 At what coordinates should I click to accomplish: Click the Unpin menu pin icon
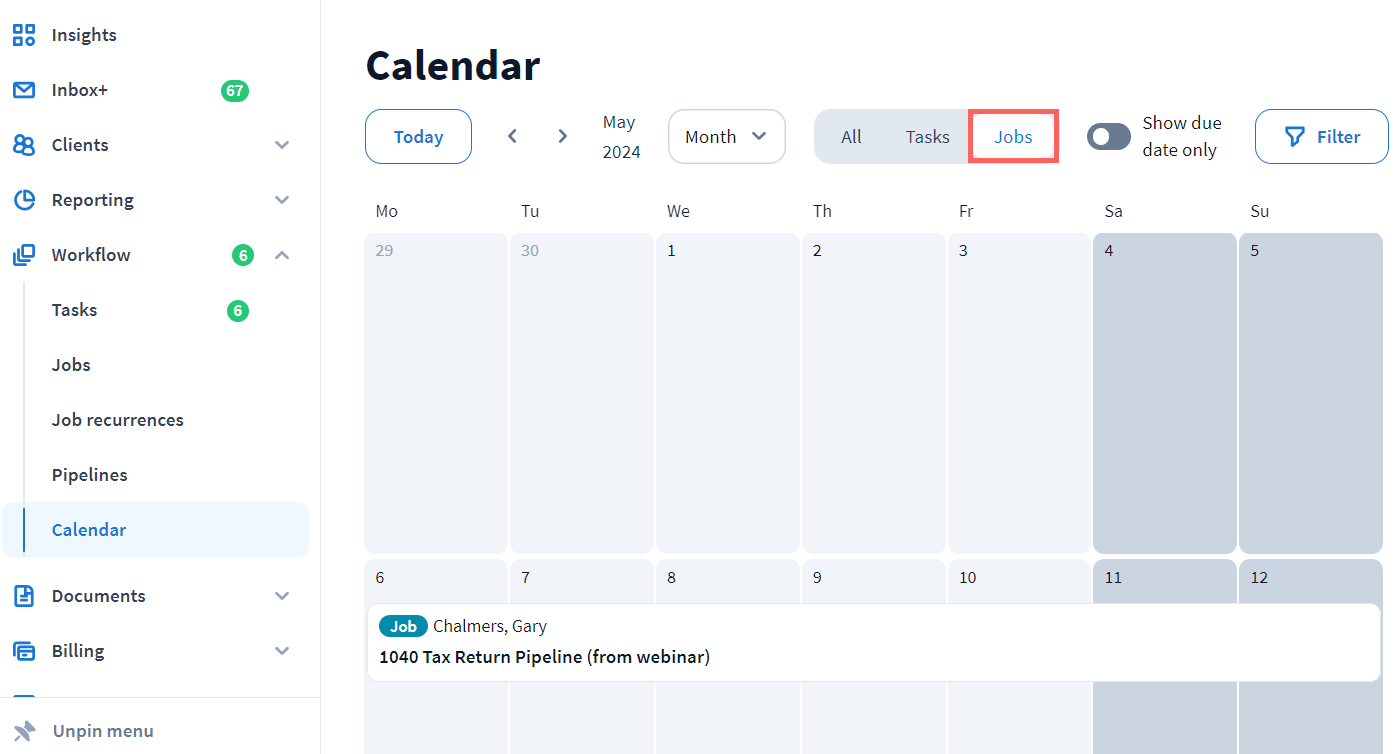25,731
